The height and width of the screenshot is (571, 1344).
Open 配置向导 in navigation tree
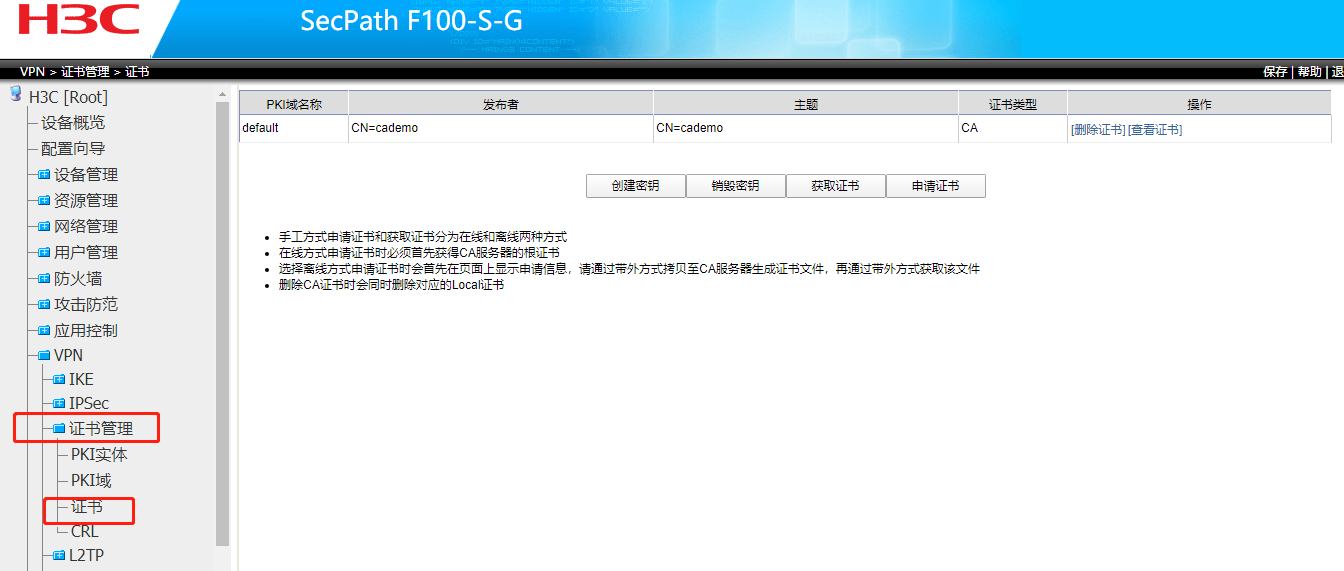73,148
